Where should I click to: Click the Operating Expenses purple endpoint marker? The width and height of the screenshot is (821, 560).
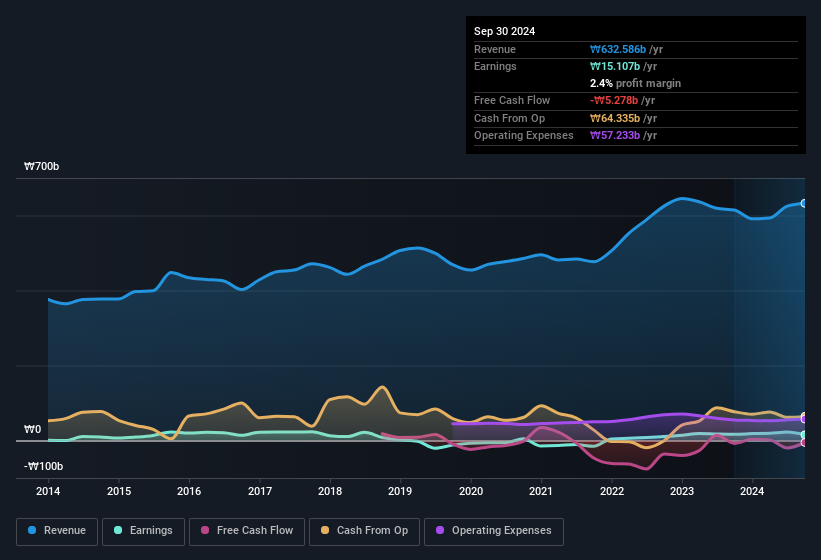804,419
